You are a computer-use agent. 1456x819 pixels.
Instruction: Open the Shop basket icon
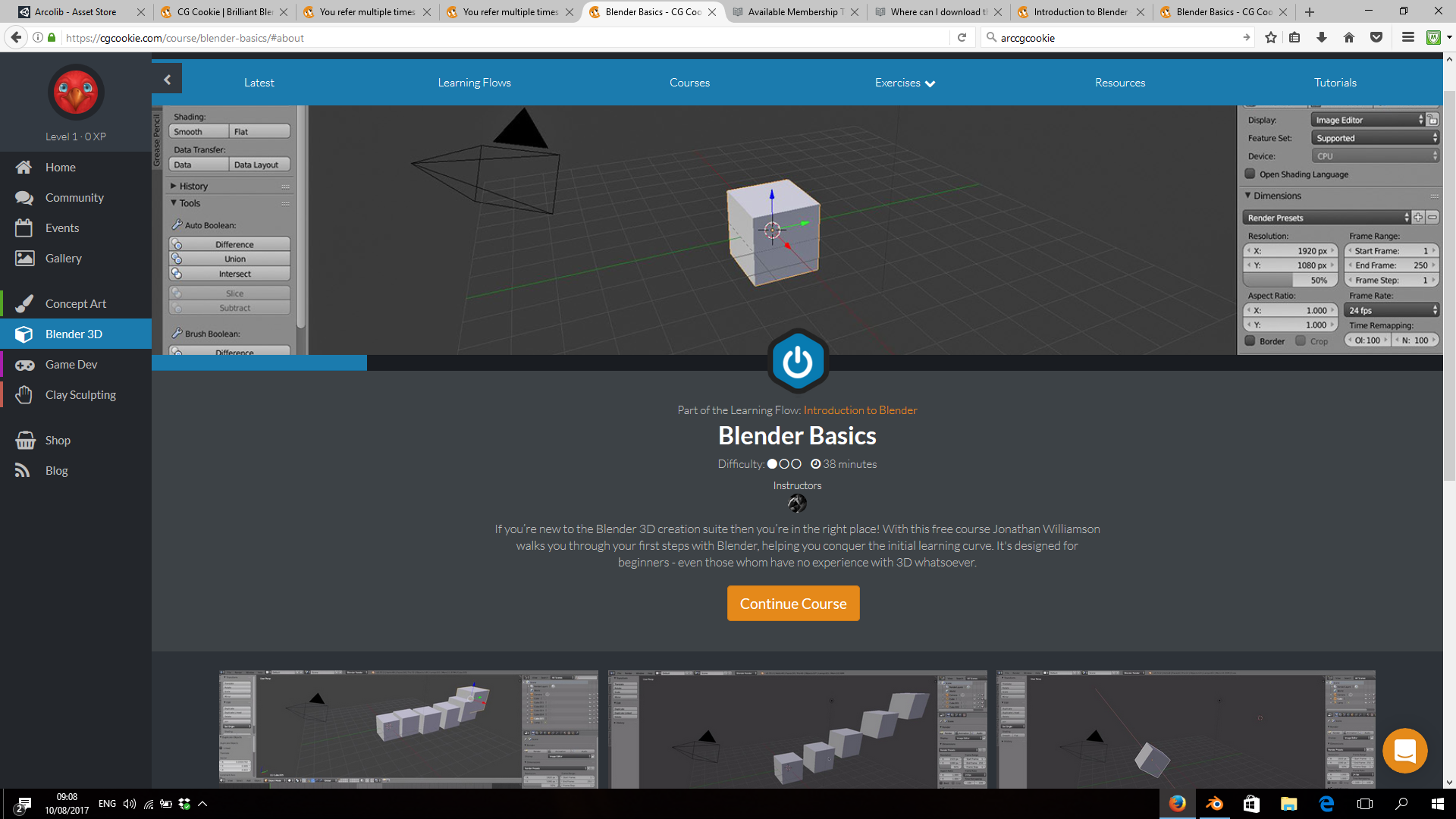(24, 441)
